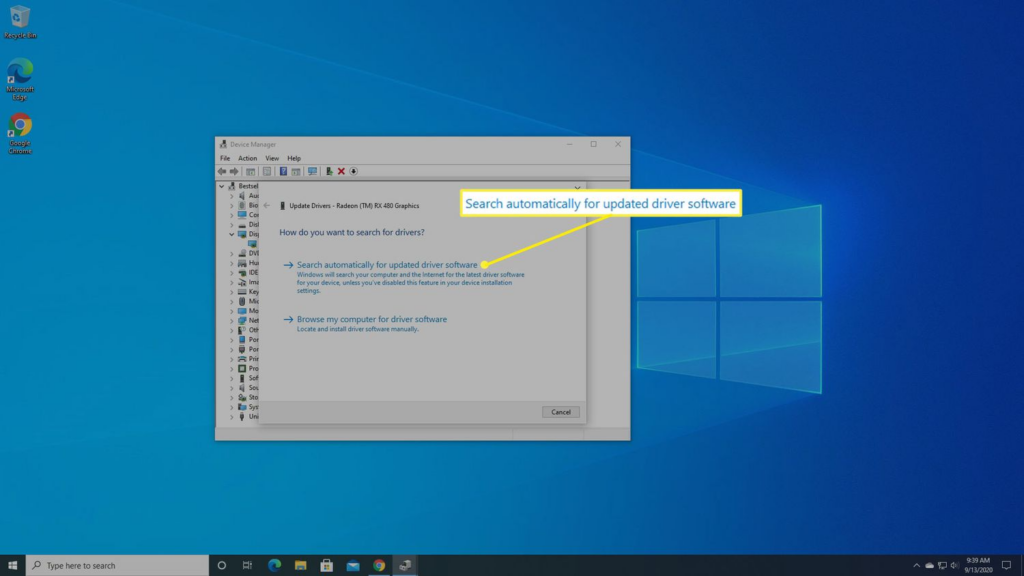Click the network icon in system tray

point(942,566)
